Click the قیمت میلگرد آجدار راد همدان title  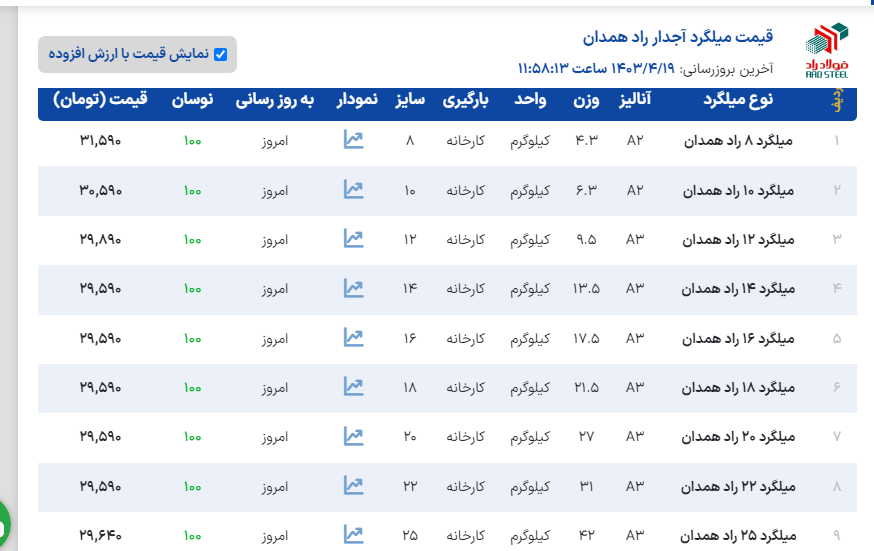tap(678, 38)
